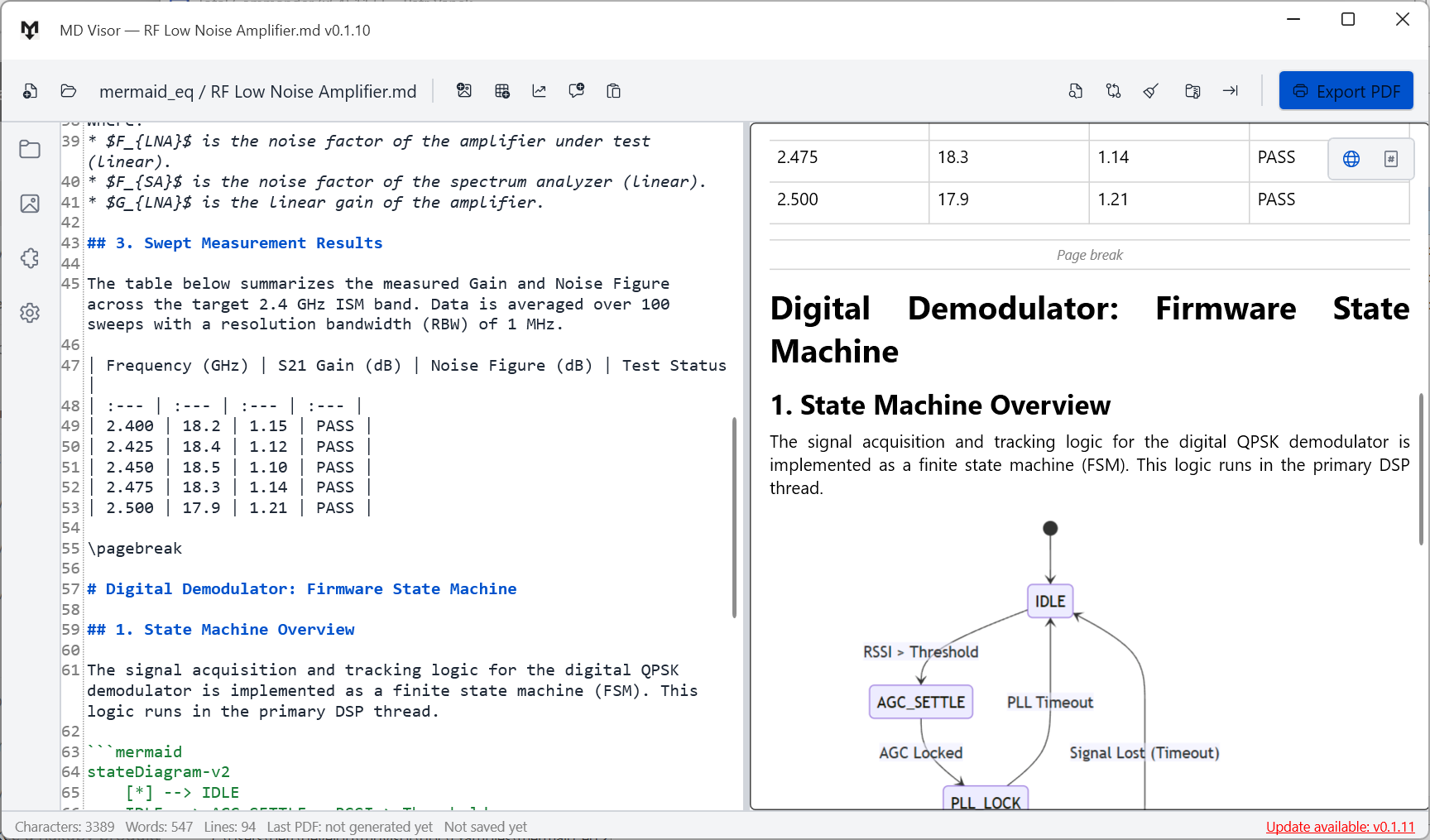Click the Update available: v0.1.11 link
Screen dimensions: 1430x840
1341,827
